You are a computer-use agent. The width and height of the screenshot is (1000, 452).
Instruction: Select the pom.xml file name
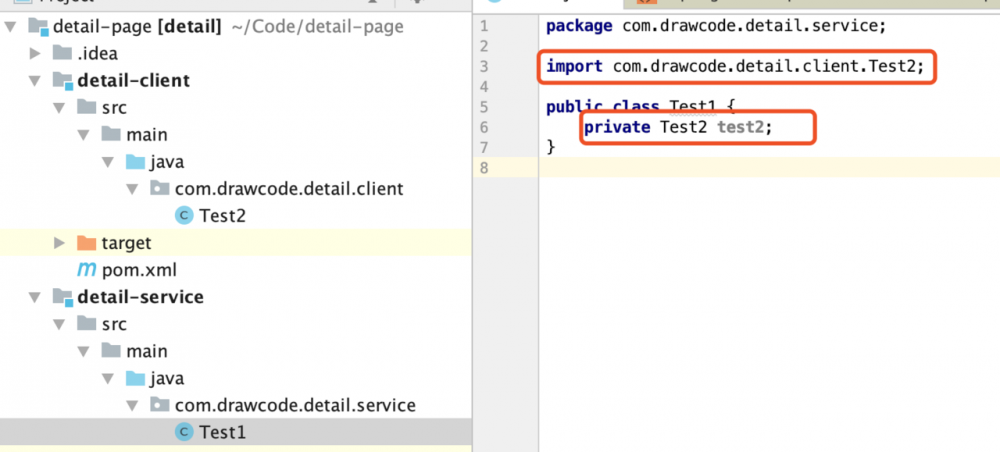point(139,270)
